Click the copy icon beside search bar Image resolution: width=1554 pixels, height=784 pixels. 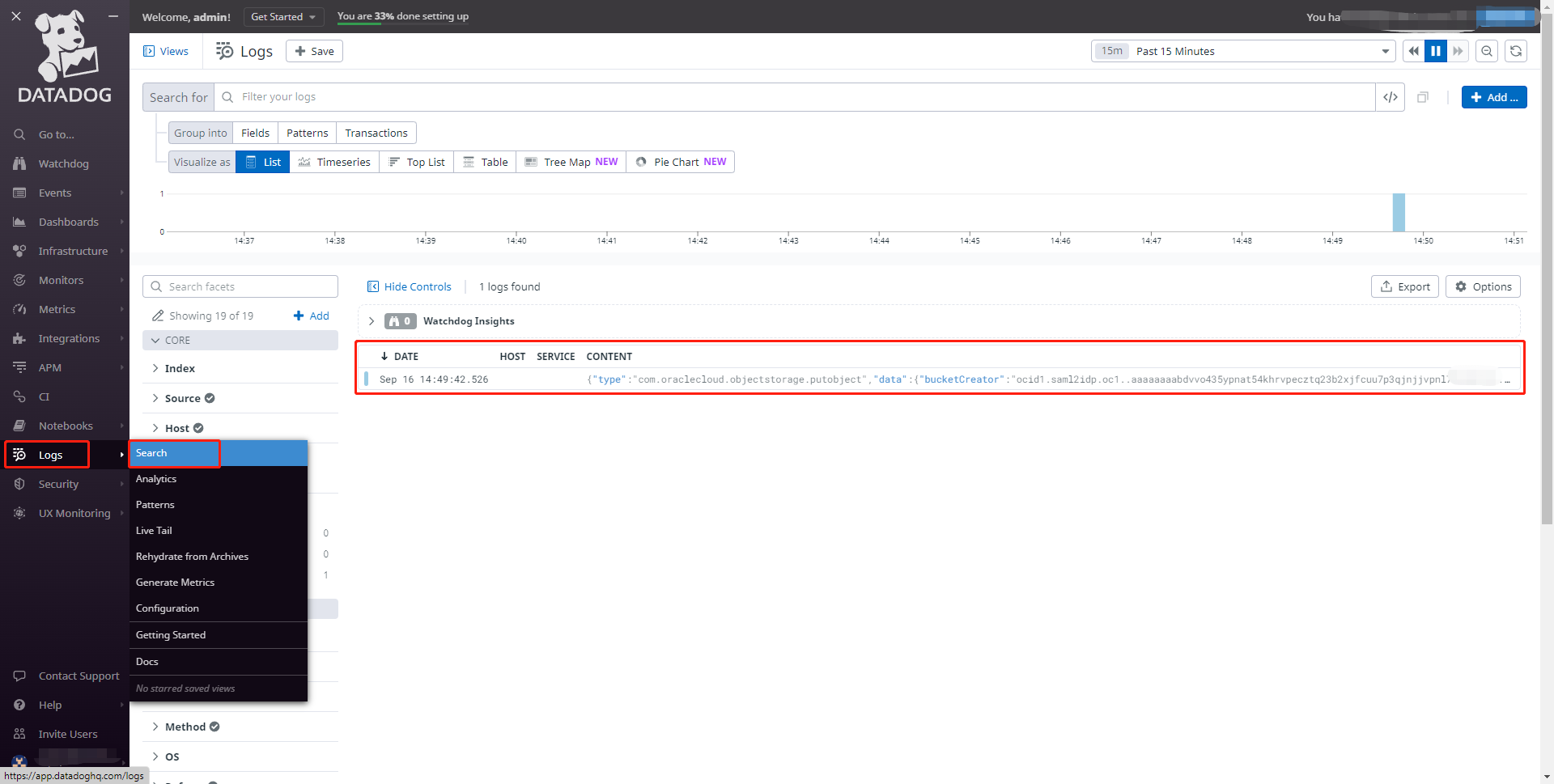click(x=1422, y=97)
